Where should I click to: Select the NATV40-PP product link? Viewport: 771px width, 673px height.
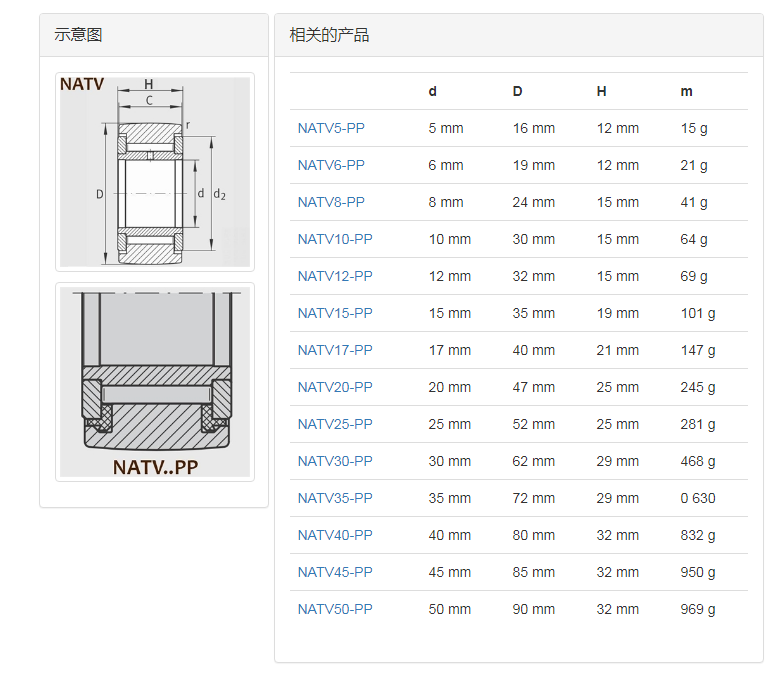334,535
